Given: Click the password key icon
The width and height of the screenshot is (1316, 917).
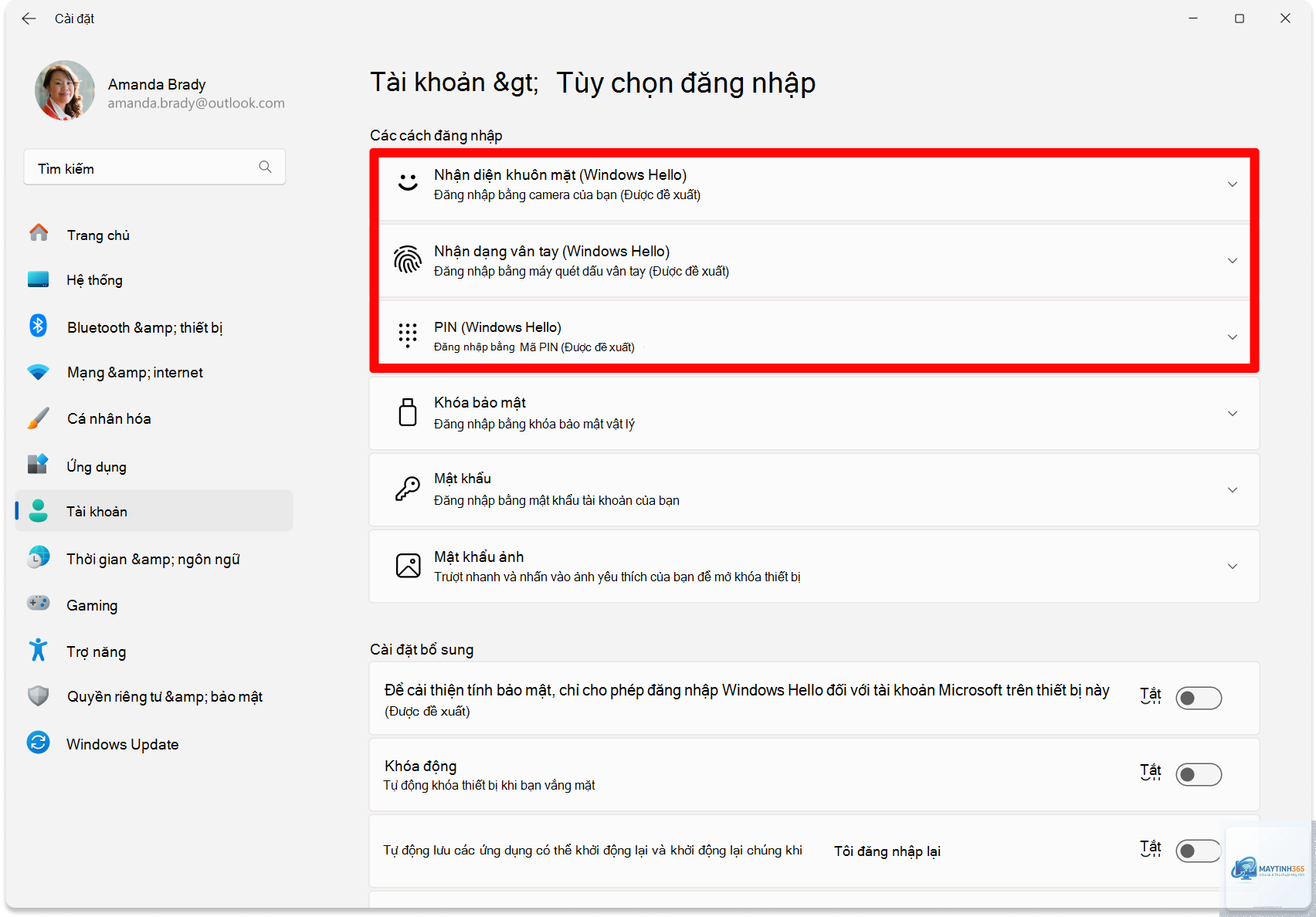Looking at the screenshot, I should 408,489.
